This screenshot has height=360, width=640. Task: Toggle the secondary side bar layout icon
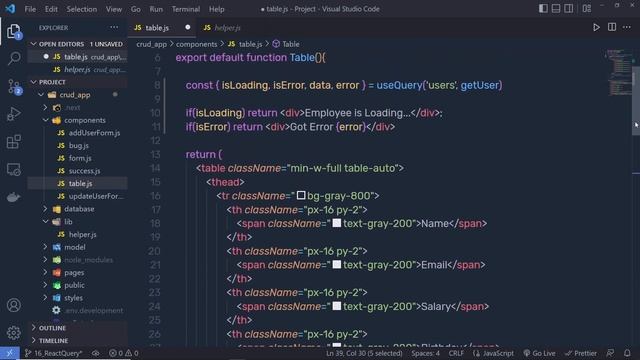[x=569, y=9]
